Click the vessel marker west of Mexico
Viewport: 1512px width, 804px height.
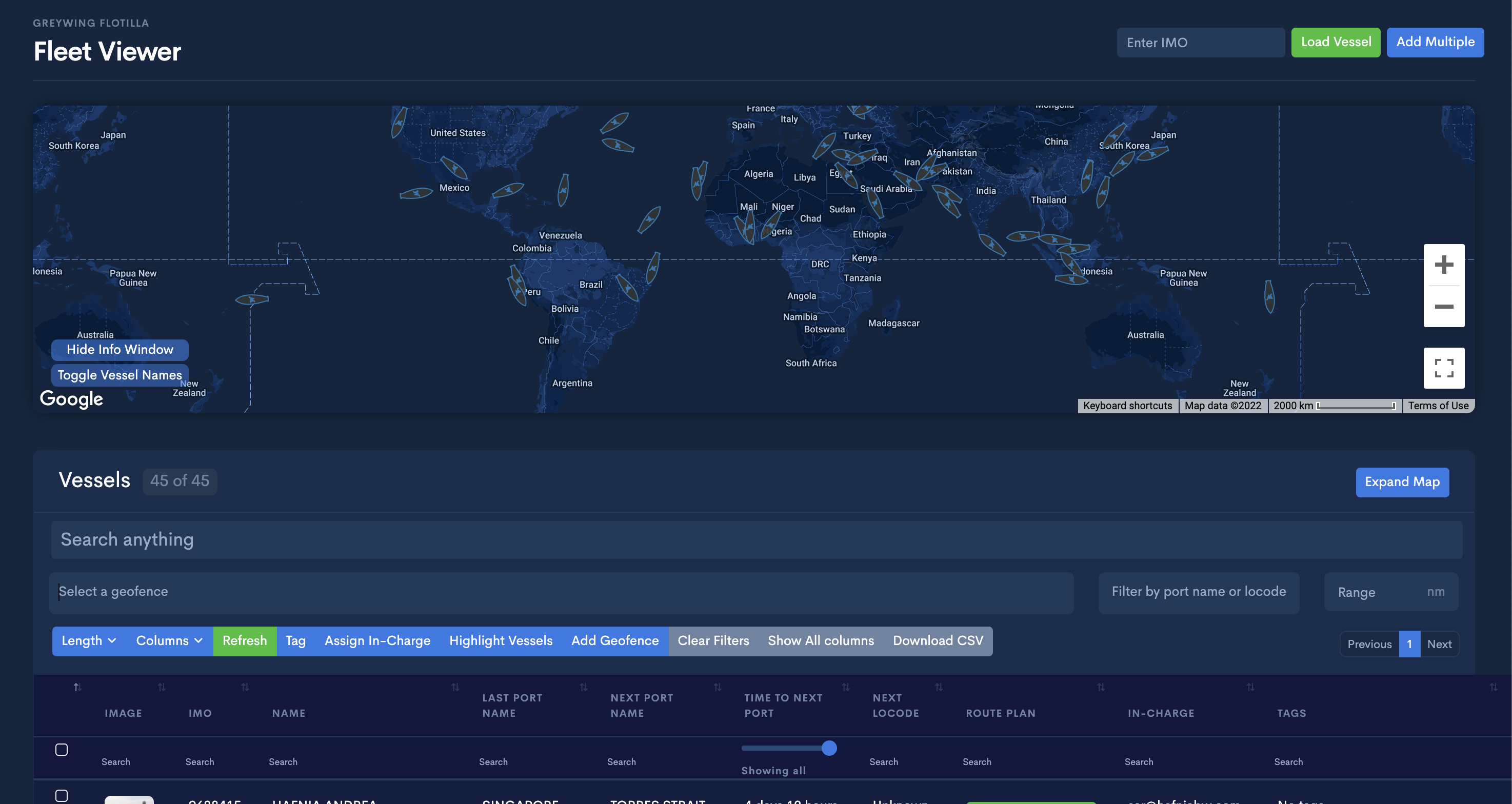416,193
